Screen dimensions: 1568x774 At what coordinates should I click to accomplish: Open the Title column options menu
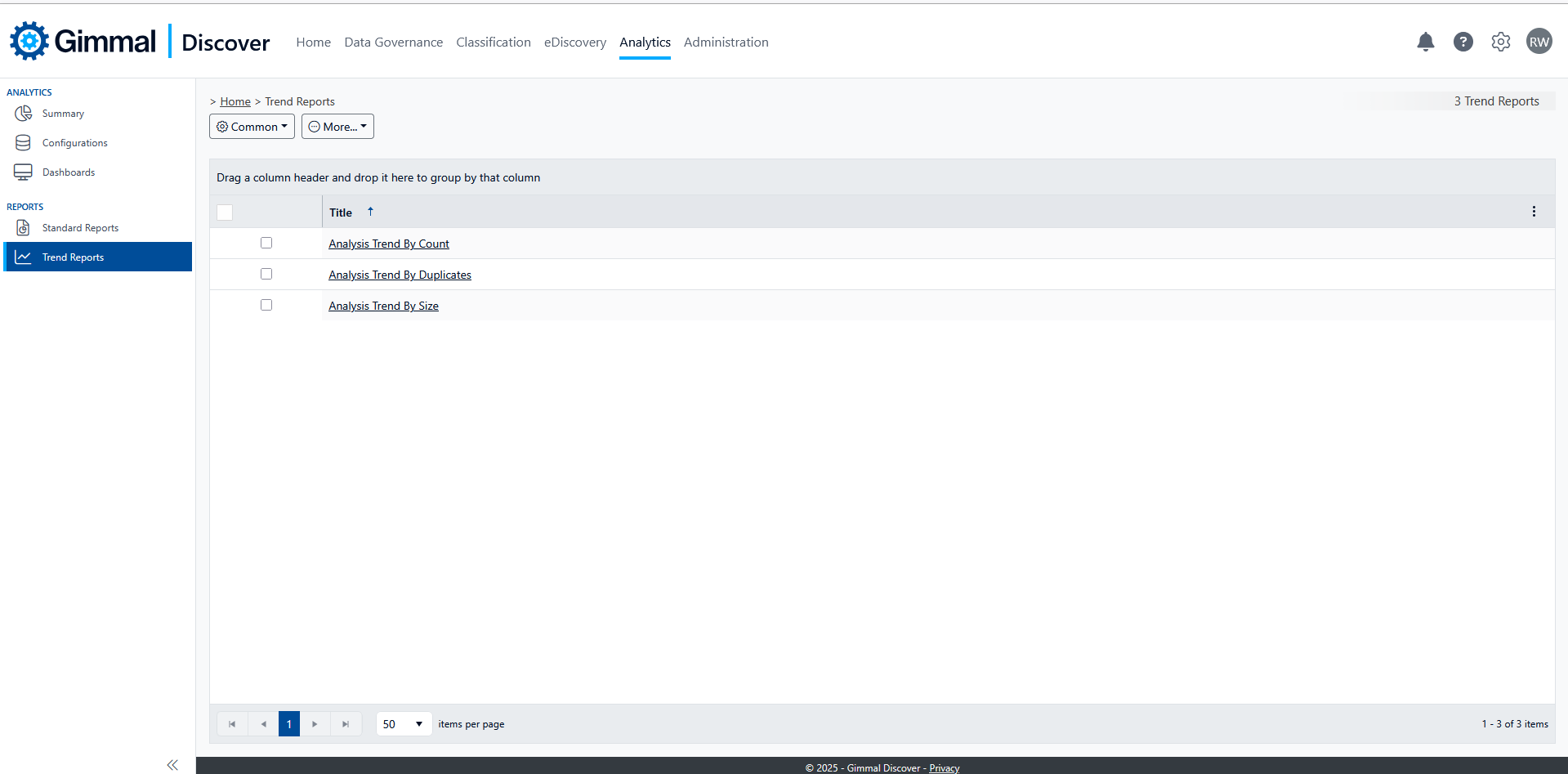click(1533, 212)
